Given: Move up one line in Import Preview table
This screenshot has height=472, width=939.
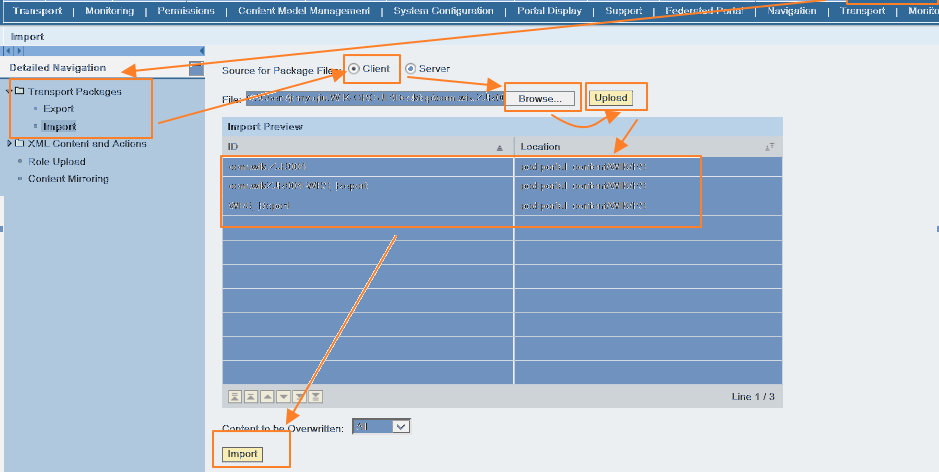Looking at the screenshot, I should click(x=267, y=397).
